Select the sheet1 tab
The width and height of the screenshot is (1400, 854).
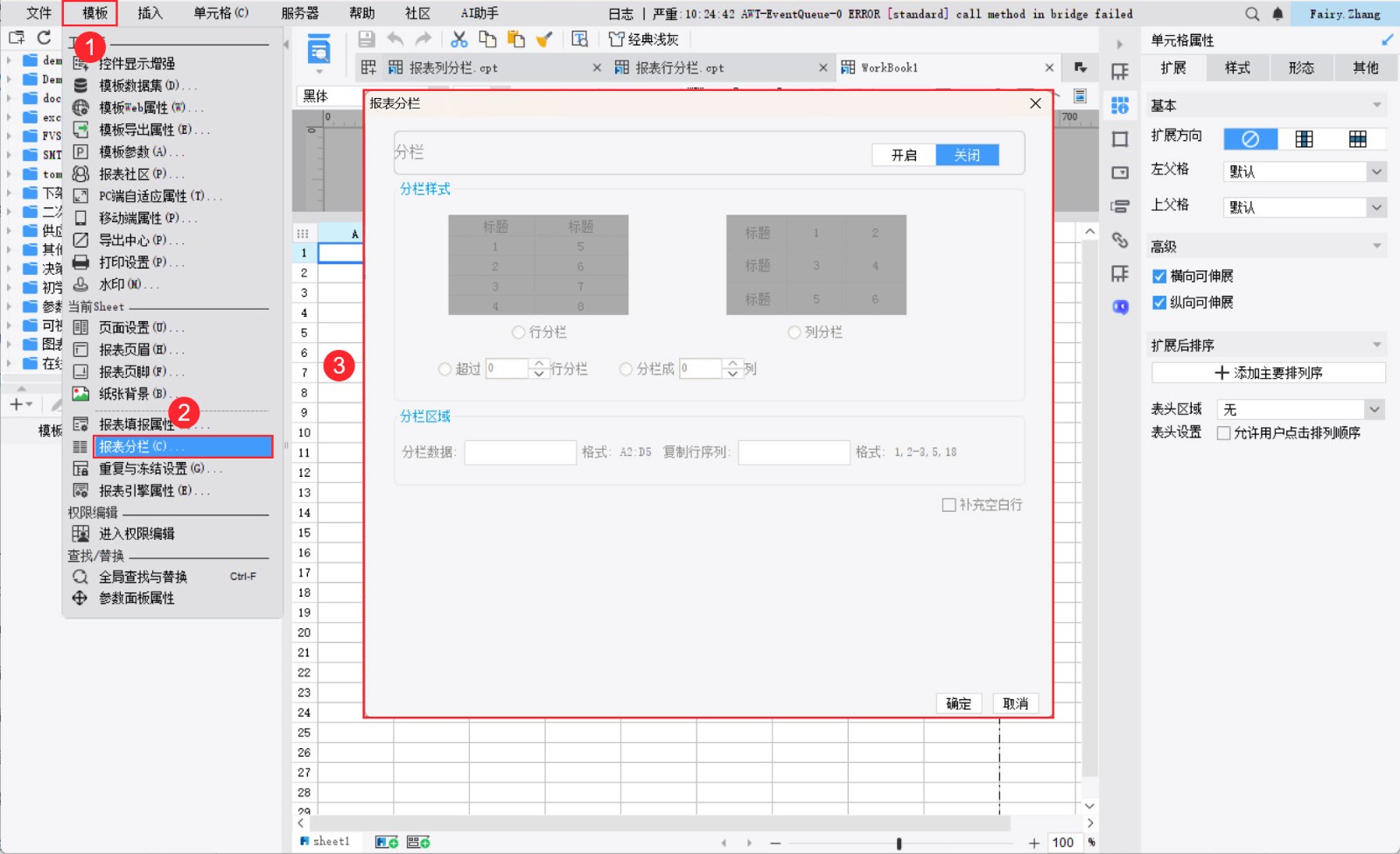(325, 842)
